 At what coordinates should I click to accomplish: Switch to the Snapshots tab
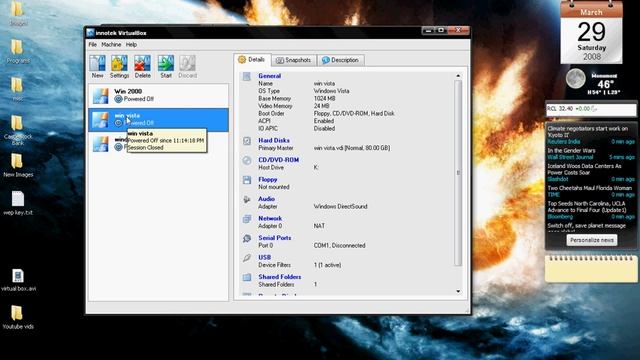[x=293, y=60]
